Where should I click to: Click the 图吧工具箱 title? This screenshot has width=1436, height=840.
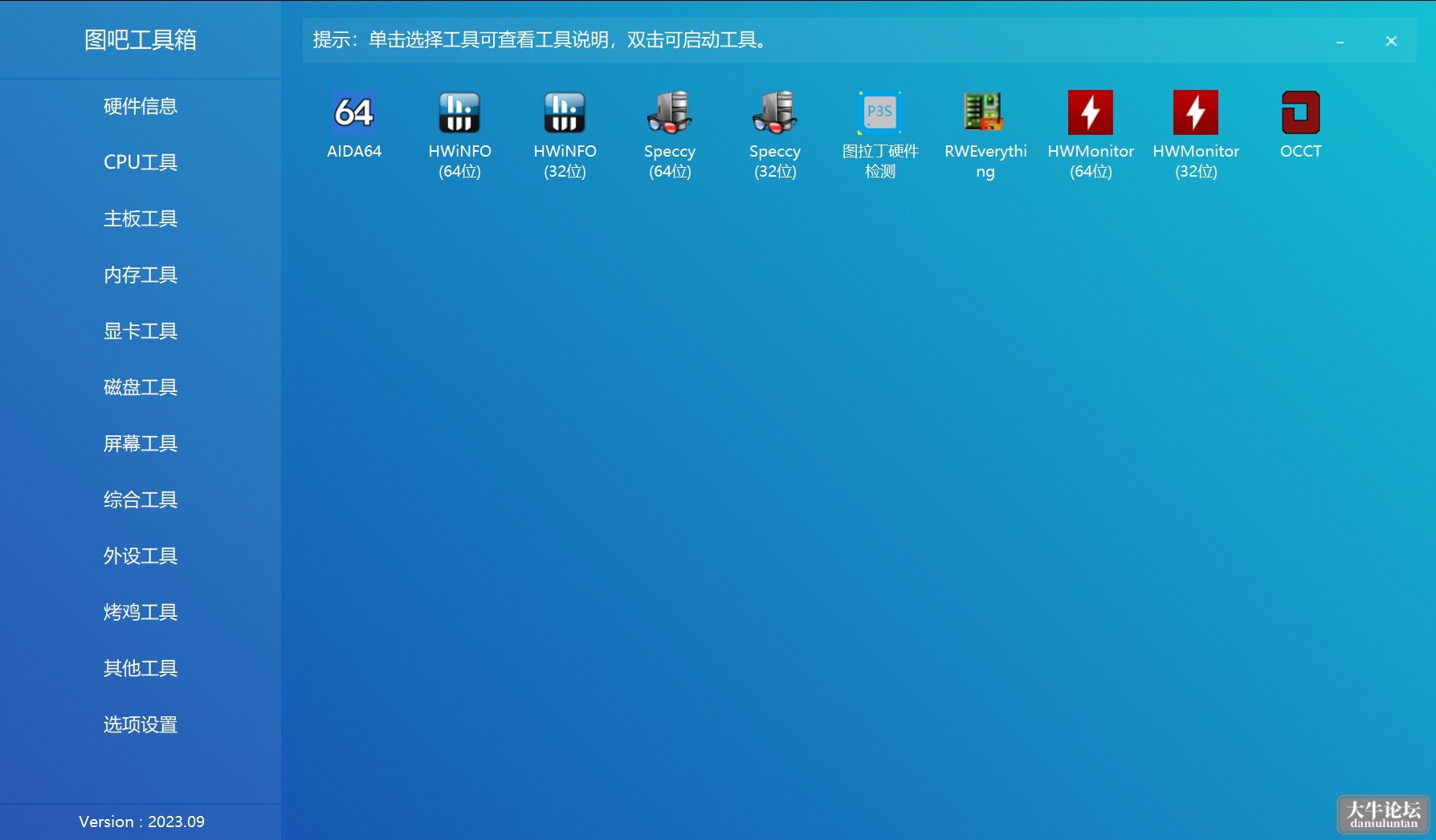[x=141, y=39]
